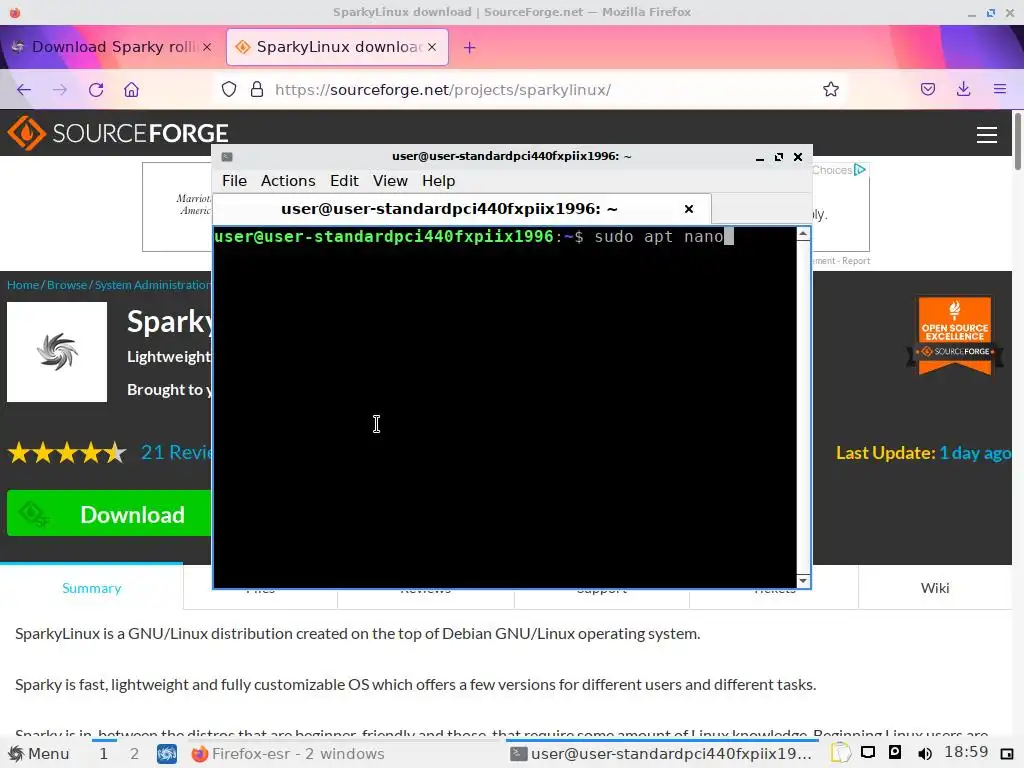Viewport: 1024px width, 768px height.
Task: Click the tray icon right of clock
Action: [x=1006, y=754]
